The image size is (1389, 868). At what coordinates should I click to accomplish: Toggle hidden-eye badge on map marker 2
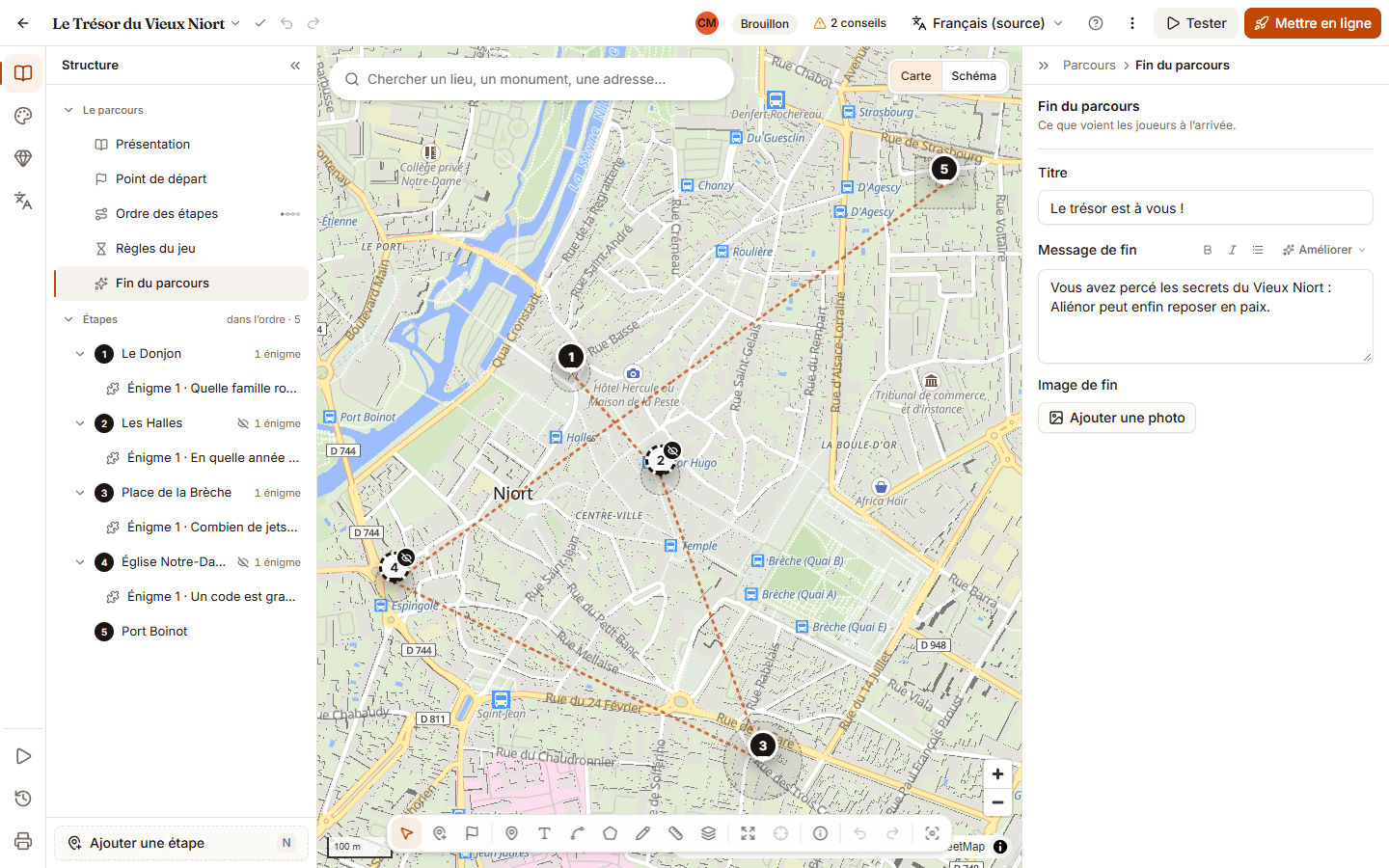(673, 450)
